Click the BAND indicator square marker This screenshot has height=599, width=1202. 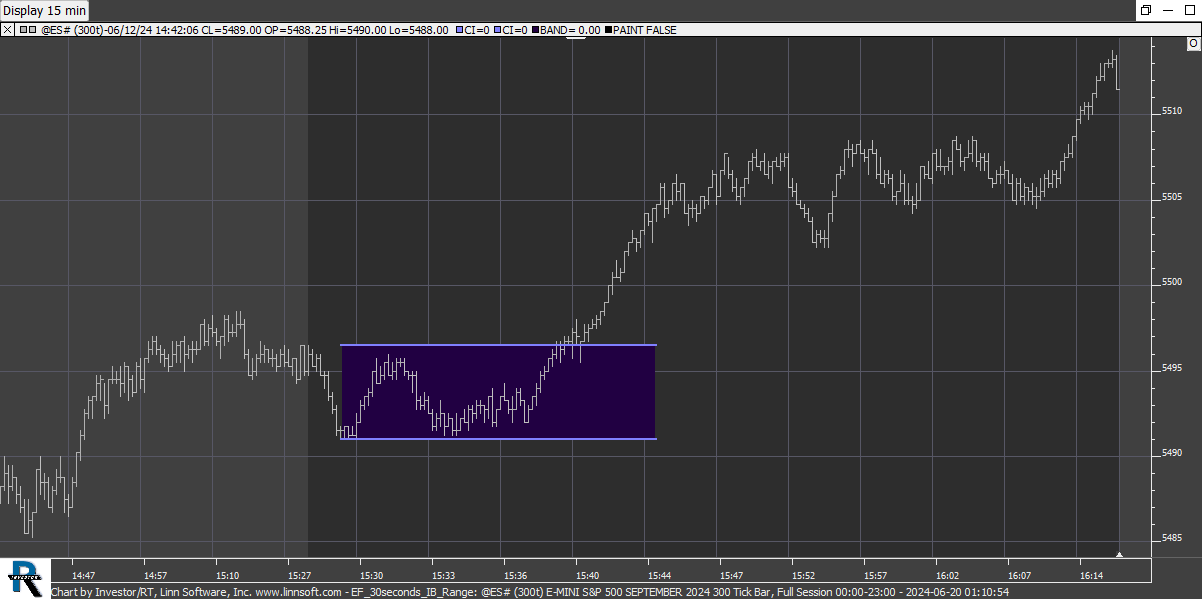[536, 30]
